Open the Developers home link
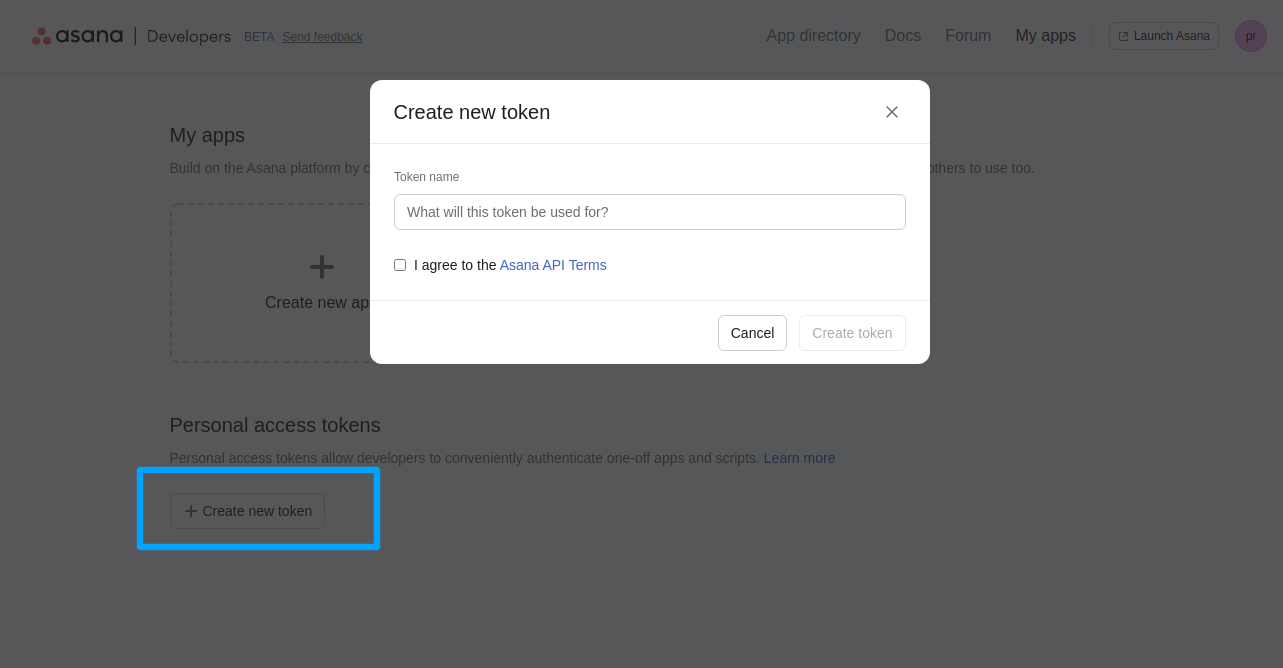Viewport: 1283px width, 668px height. [x=188, y=36]
